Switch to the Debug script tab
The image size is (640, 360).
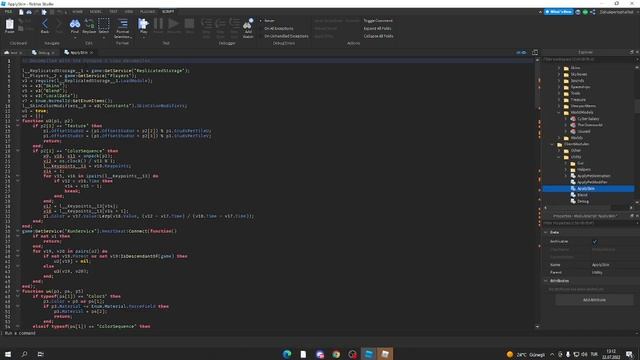click(44, 53)
